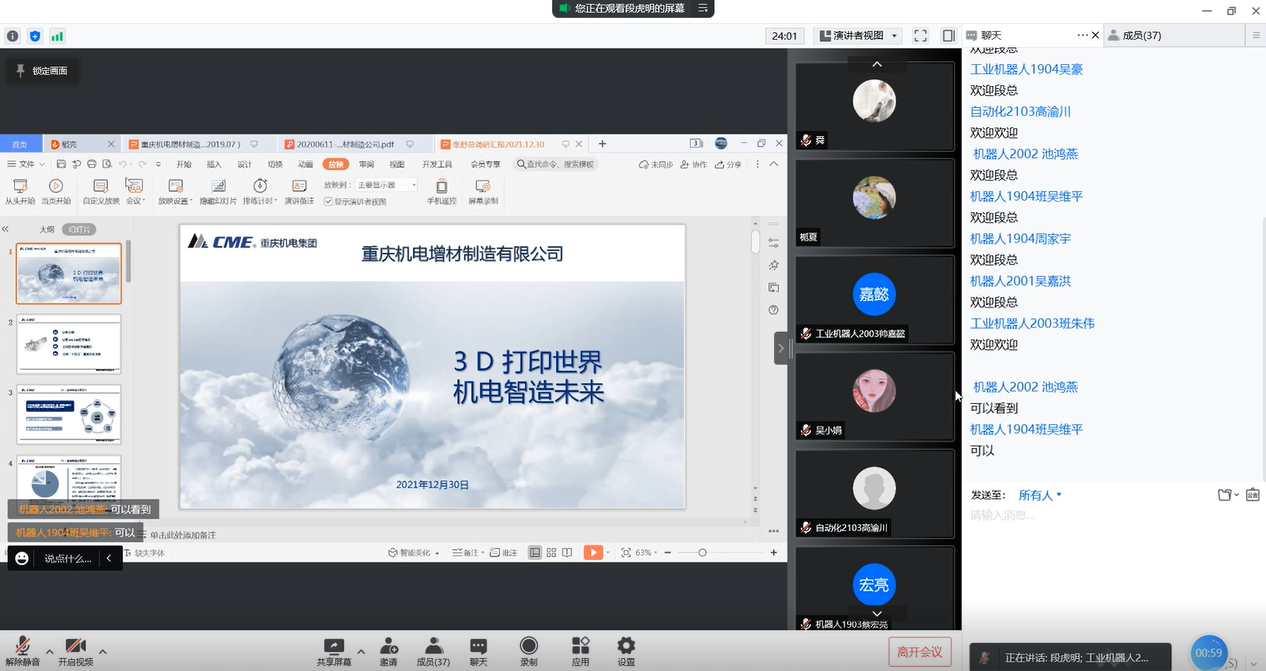Image resolution: width=1266 pixels, height=671 pixels.
Task: Click the chat screenshot icon near message box
Action: click(1252, 494)
